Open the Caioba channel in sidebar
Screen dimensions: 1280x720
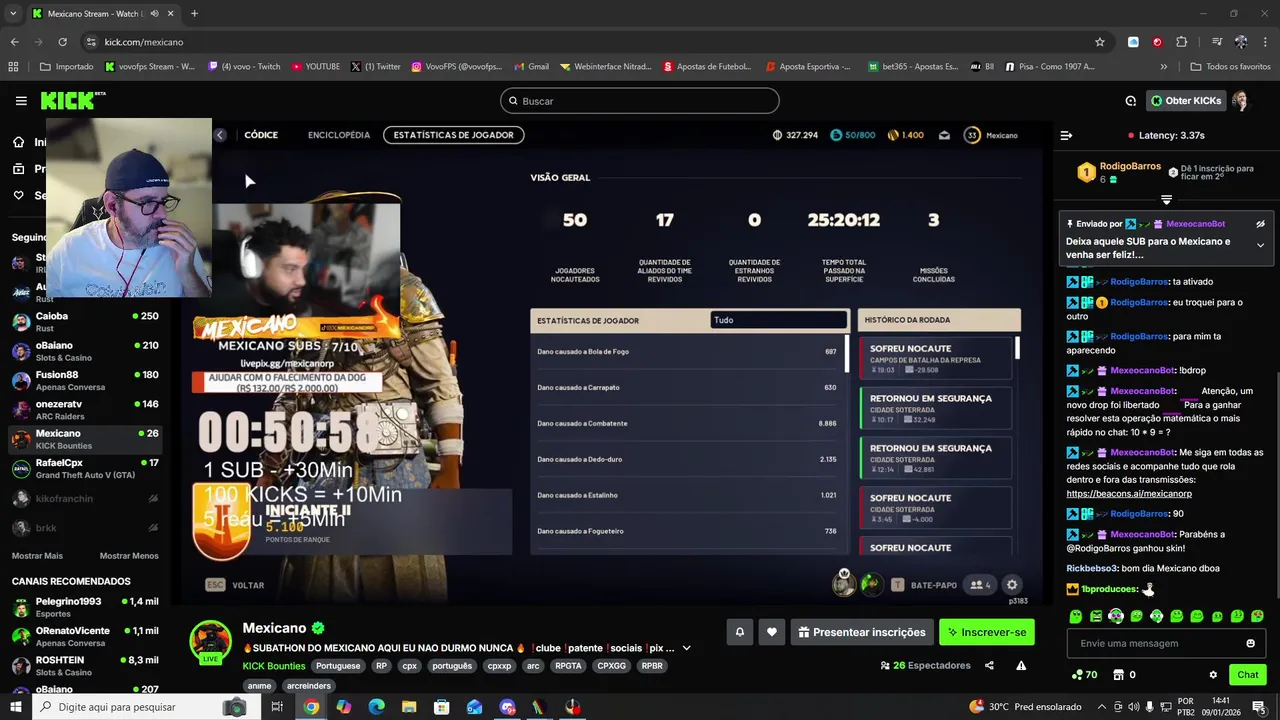point(85,321)
